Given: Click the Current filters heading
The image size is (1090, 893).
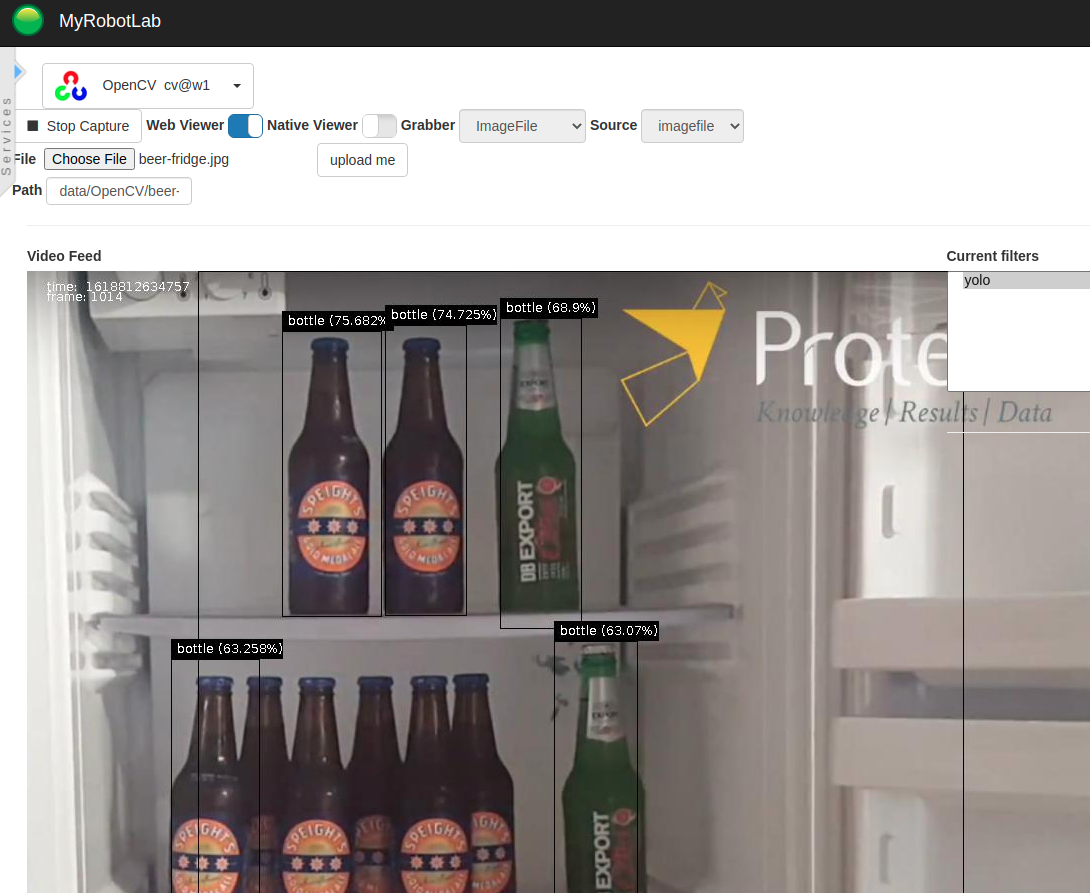Looking at the screenshot, I should click(992, 256).
